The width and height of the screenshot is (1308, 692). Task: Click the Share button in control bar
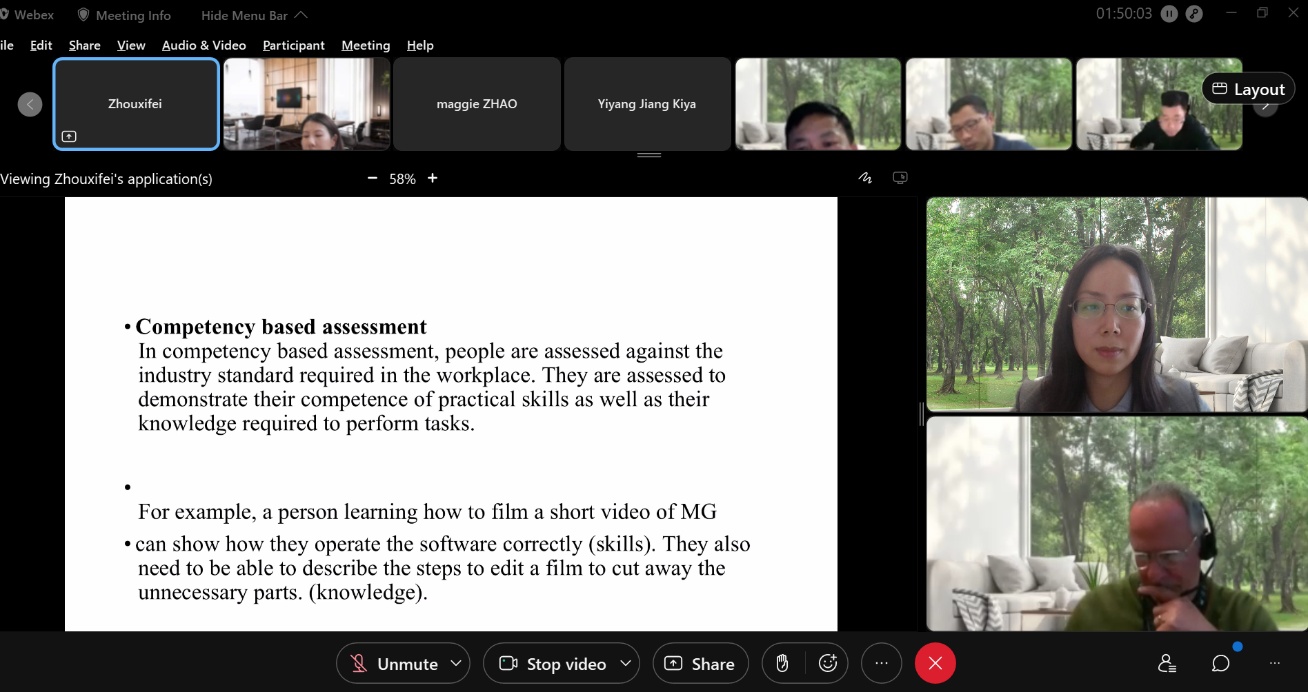[700, 664]
